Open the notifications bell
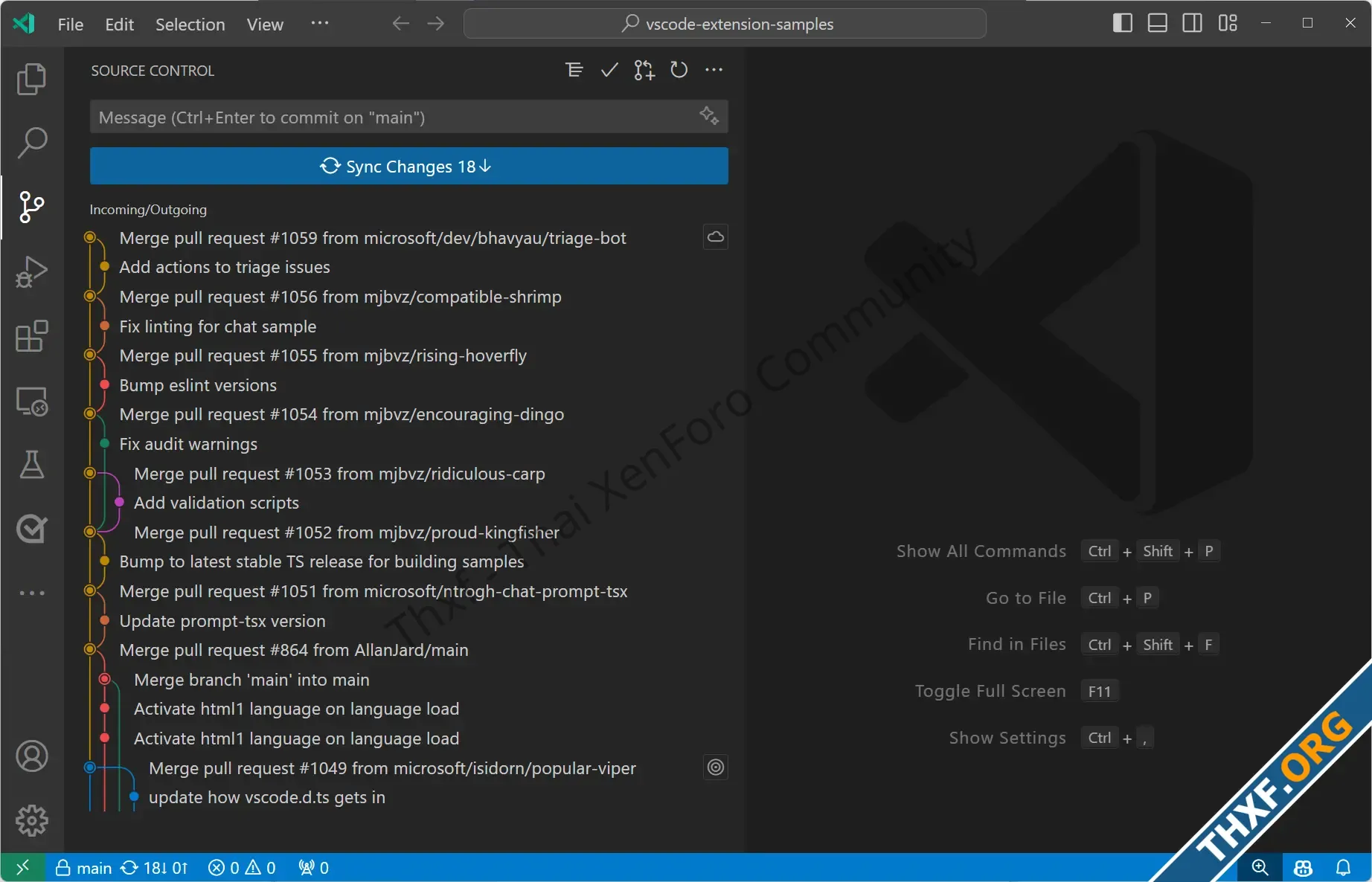 point(1343,867)
